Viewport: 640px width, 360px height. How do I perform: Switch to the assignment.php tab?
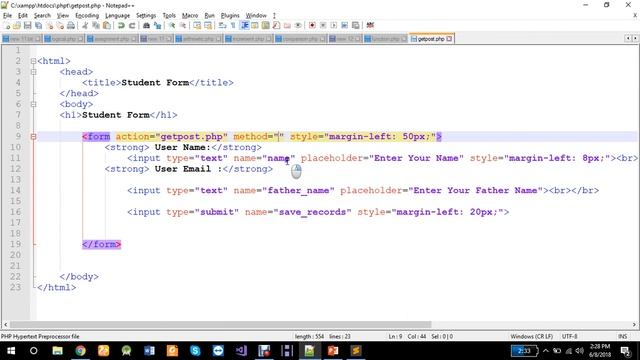tap(111, 39)
